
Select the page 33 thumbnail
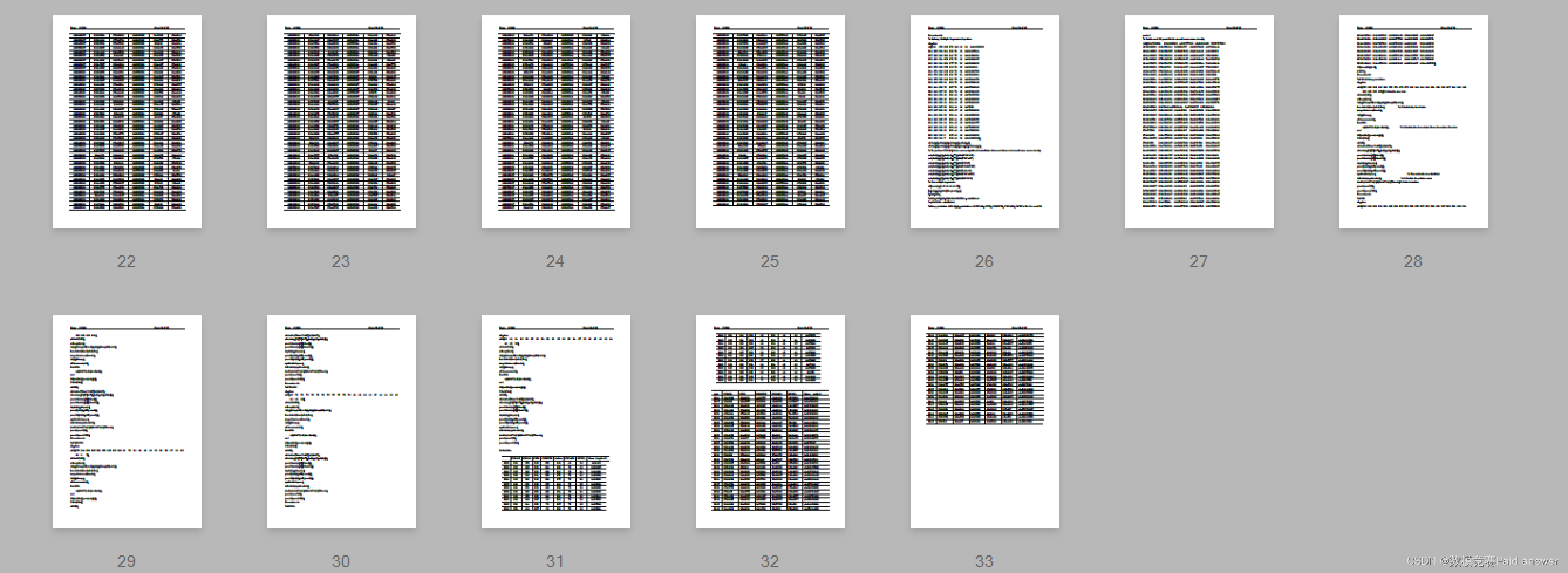(985, 421)
